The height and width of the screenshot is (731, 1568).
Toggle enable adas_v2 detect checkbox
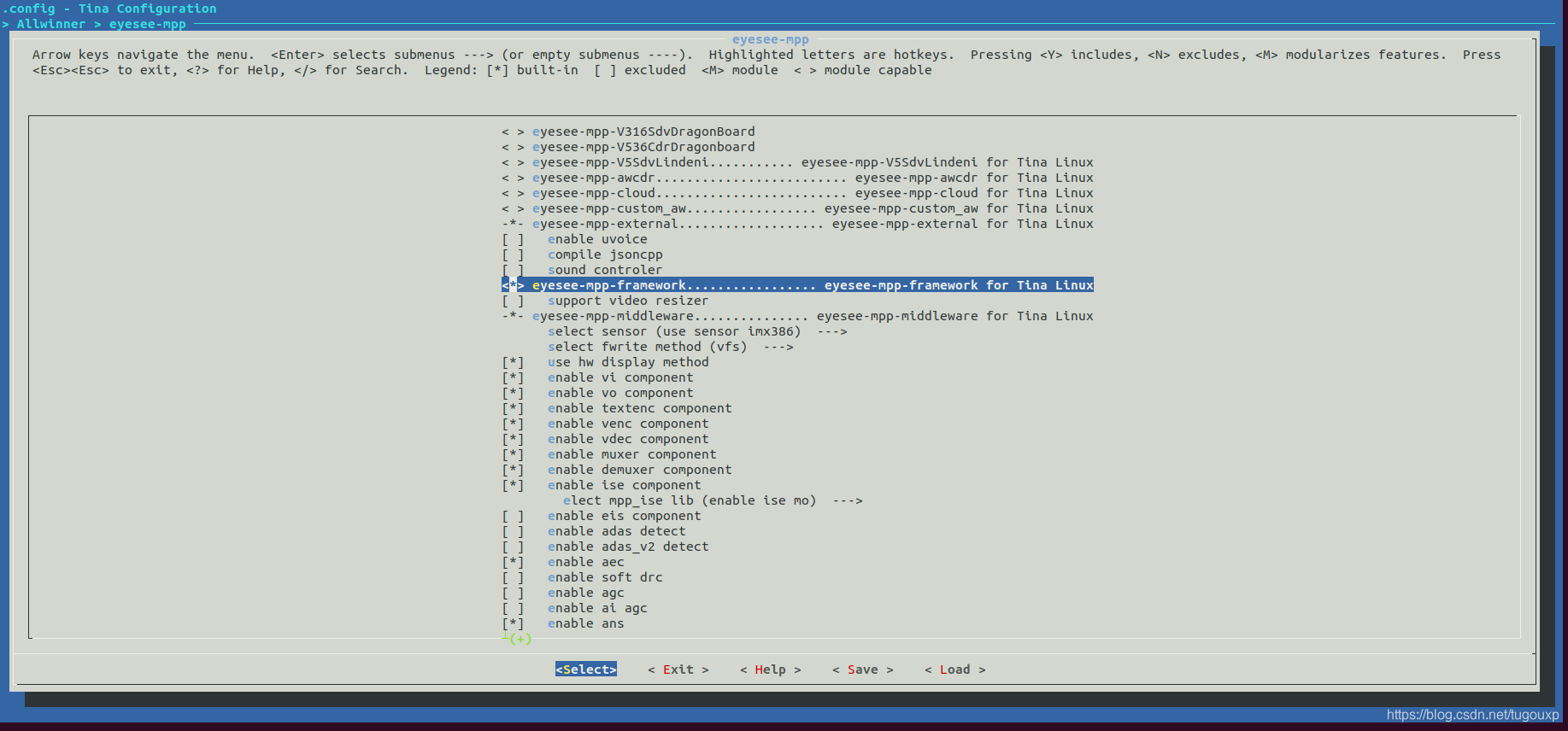point(513,547)
